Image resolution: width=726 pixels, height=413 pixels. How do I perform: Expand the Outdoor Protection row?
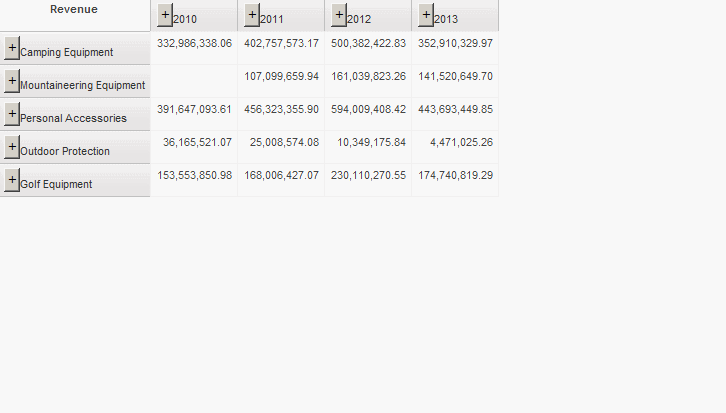(12, 147)
